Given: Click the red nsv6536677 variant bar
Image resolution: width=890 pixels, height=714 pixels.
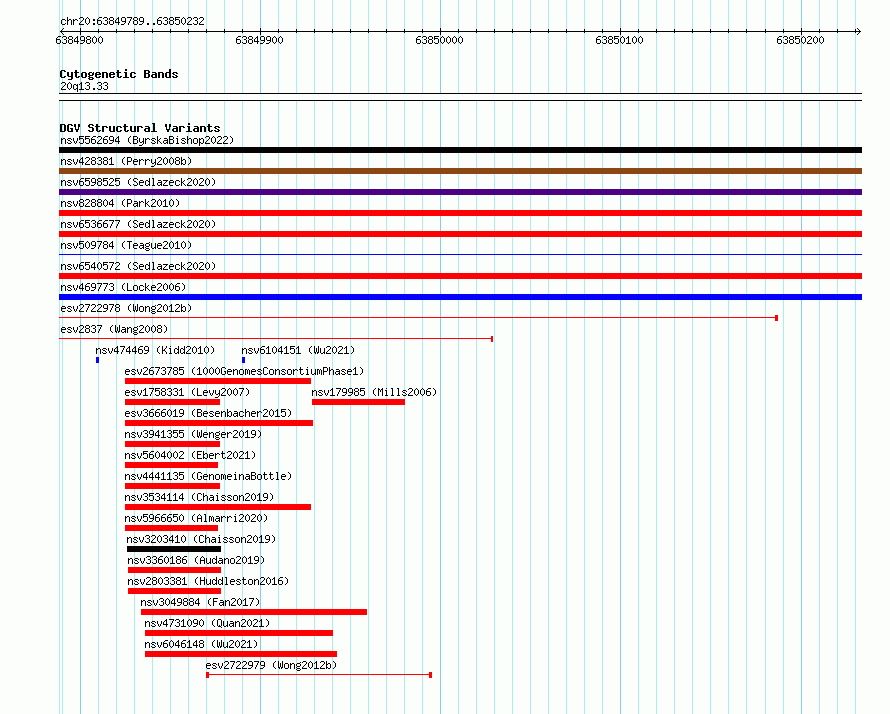Looking at the screenshot, I should tap(460, 234).
